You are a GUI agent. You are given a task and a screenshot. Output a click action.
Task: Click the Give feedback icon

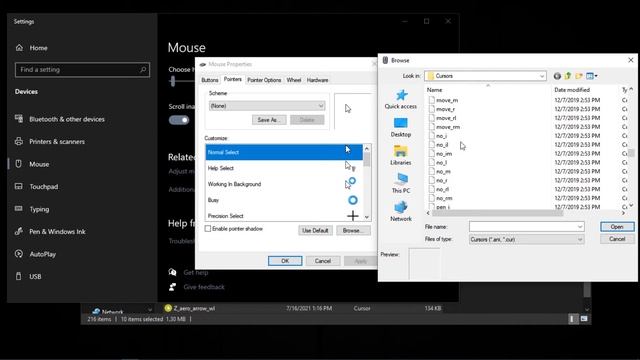point(173,287)
